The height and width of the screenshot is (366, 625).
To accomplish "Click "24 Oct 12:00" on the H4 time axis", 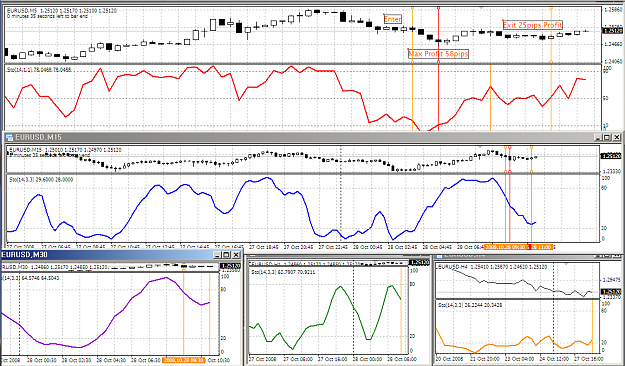I will [554, 359].
